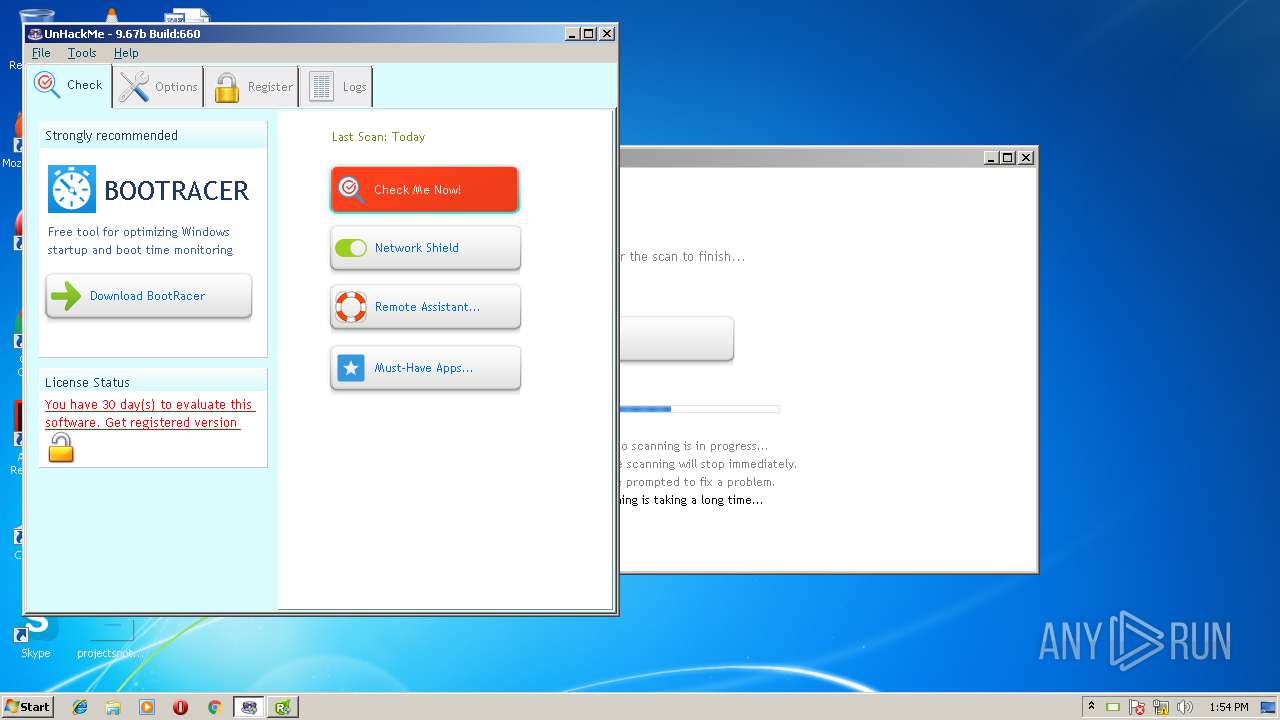Click "scanning is taking a long time..." text
This screenshot has width=1280, height=720.
pos(690,500)
